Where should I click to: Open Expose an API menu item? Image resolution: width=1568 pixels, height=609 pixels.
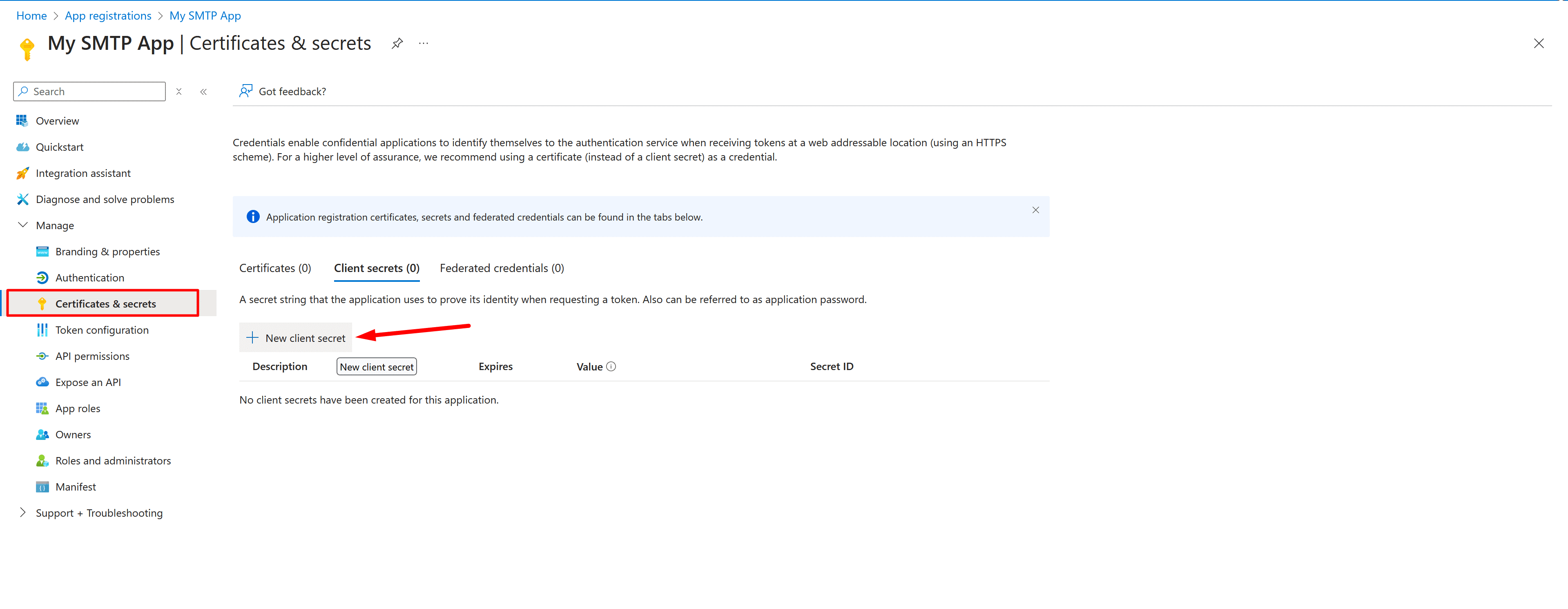tap(88, 382)
